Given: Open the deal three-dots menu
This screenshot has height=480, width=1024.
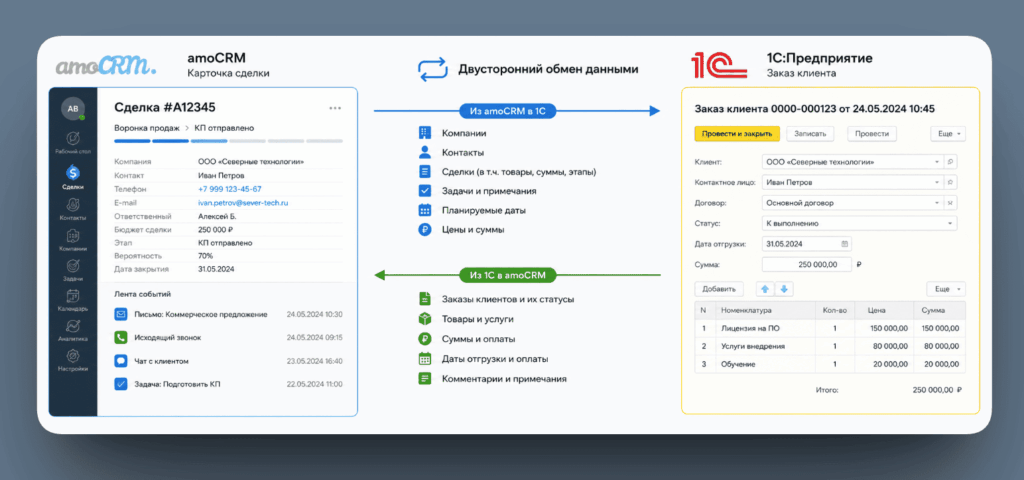Looking at the screenshot, I should [335, 108].
